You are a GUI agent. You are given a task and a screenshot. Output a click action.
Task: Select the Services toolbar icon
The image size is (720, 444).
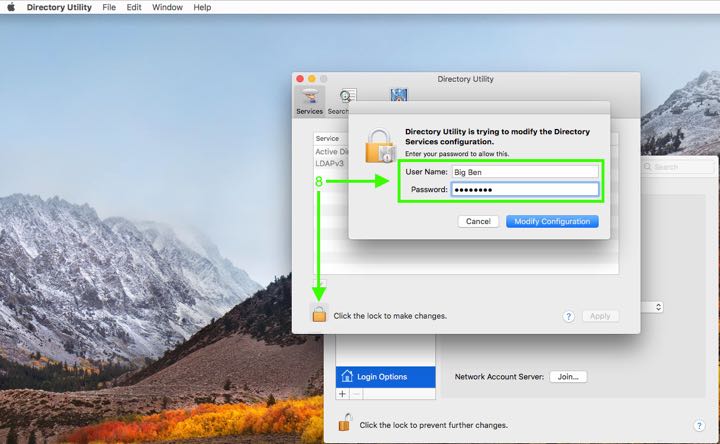309,101
